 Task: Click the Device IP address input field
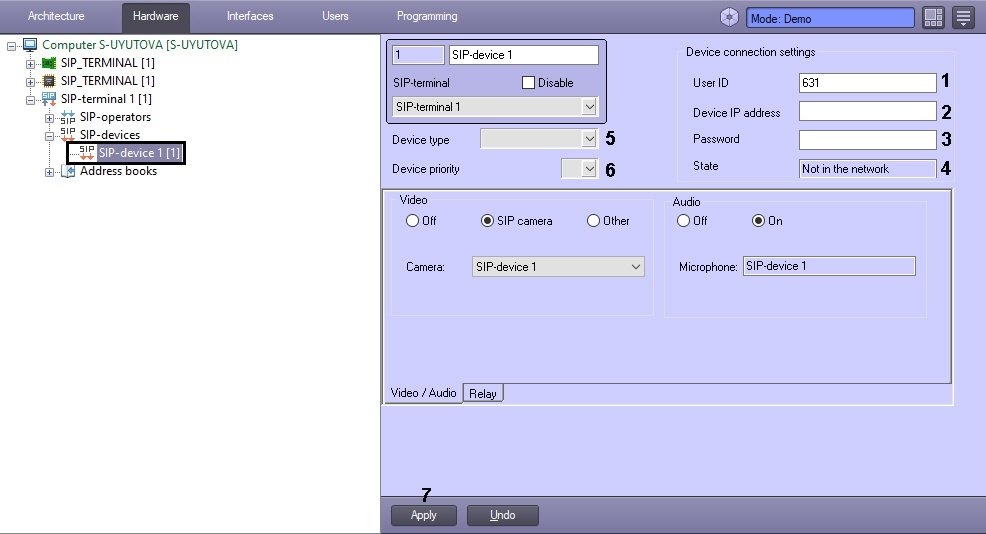867,112
